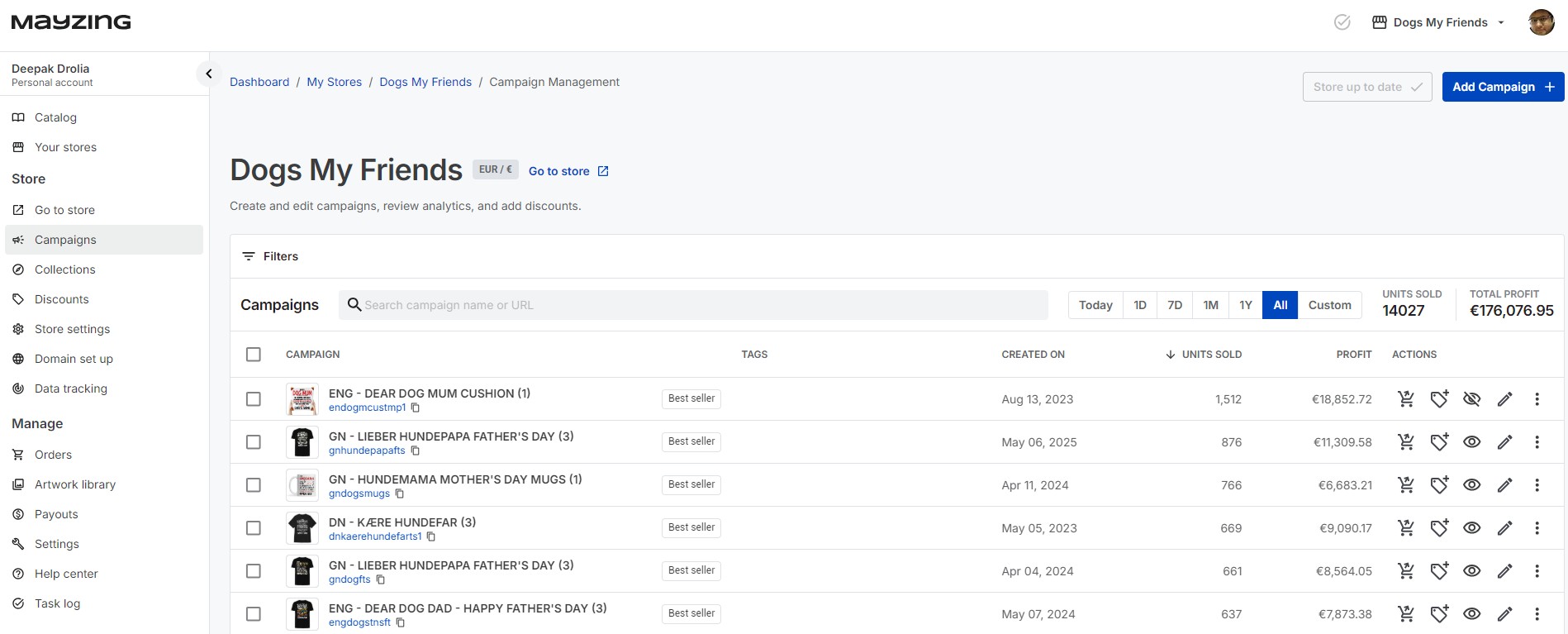Open three-dot menu for gndogfts row
The height and width of the screenshot is (634, 1568).
pyautogui.click(x=1537, y=571)
